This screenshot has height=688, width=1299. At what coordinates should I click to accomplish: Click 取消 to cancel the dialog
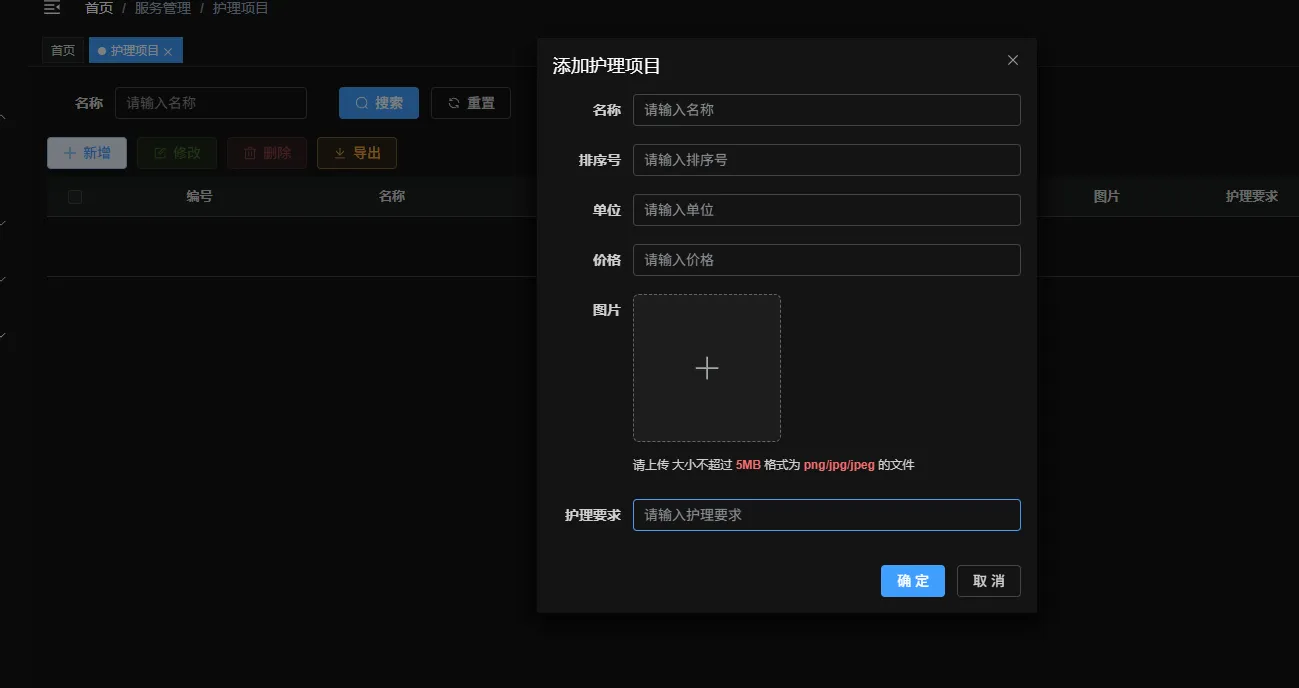click(988, 581)
